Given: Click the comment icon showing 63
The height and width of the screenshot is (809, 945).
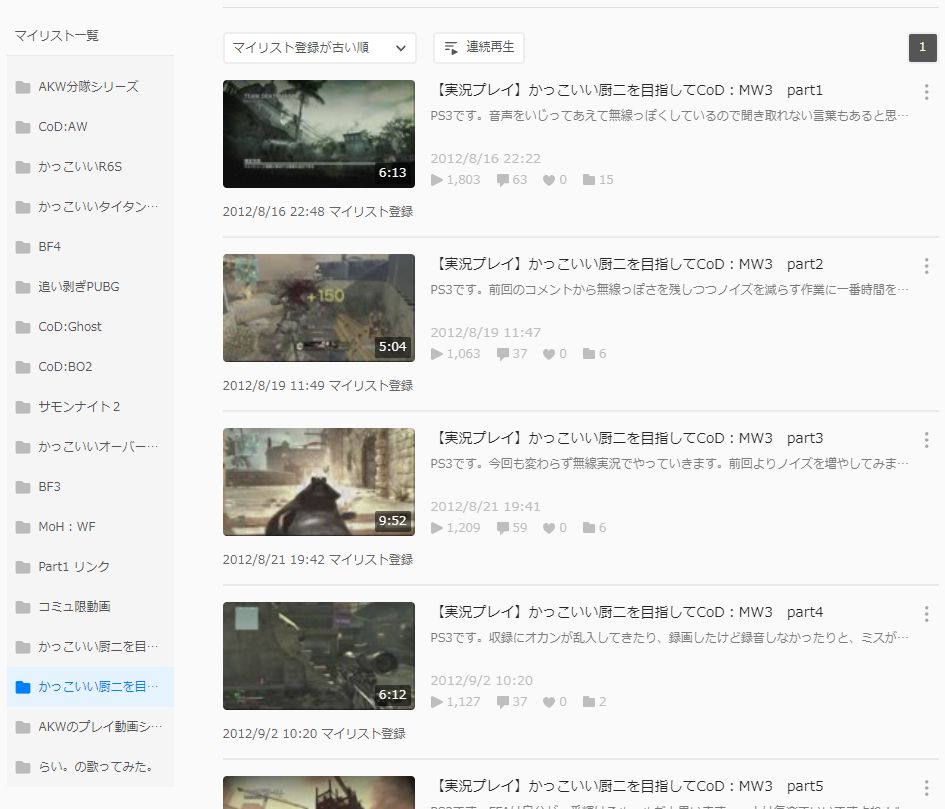Looking at the screenshot, I should pos(503,180).
